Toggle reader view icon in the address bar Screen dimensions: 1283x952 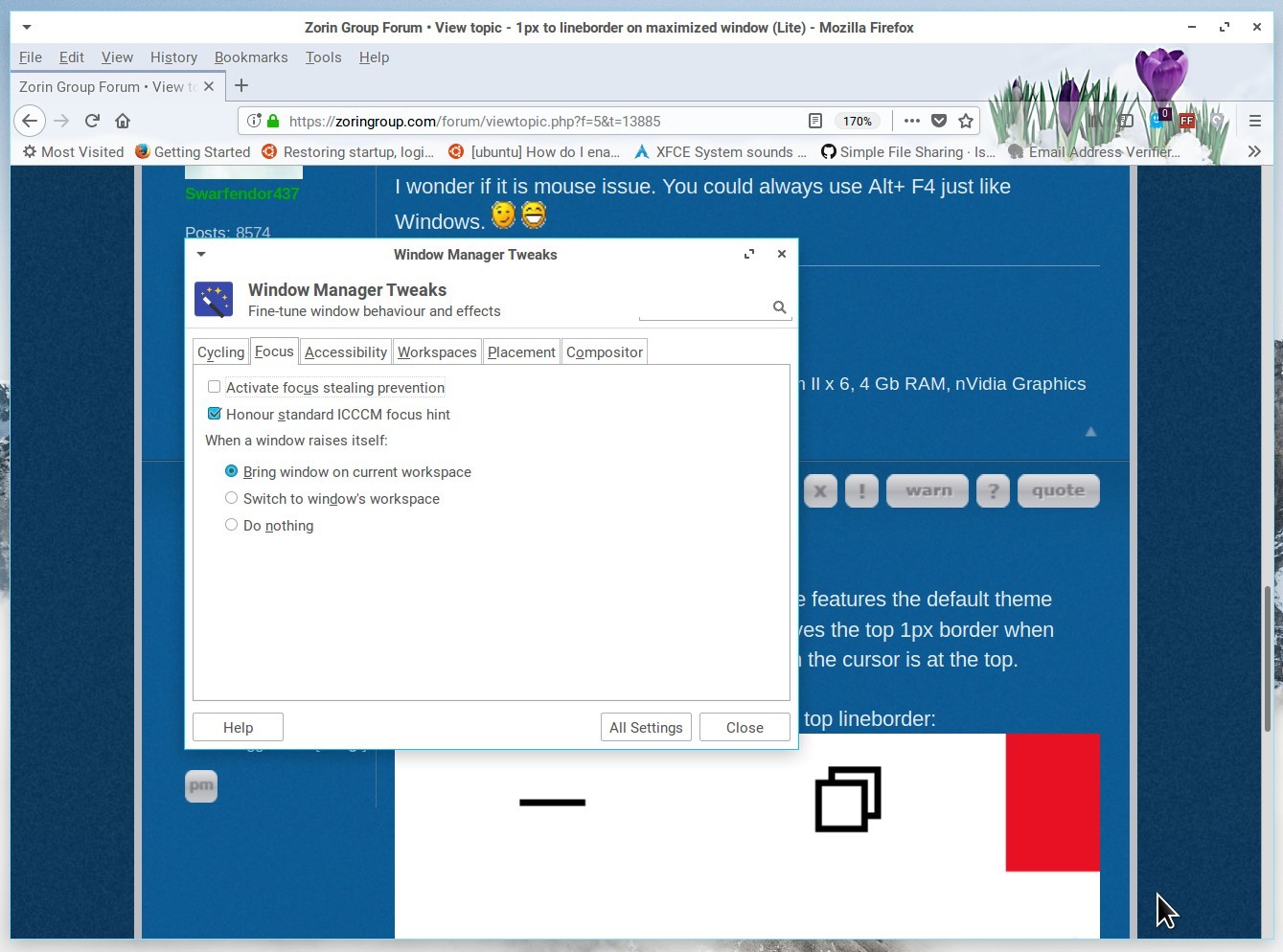tap(814, 121)
